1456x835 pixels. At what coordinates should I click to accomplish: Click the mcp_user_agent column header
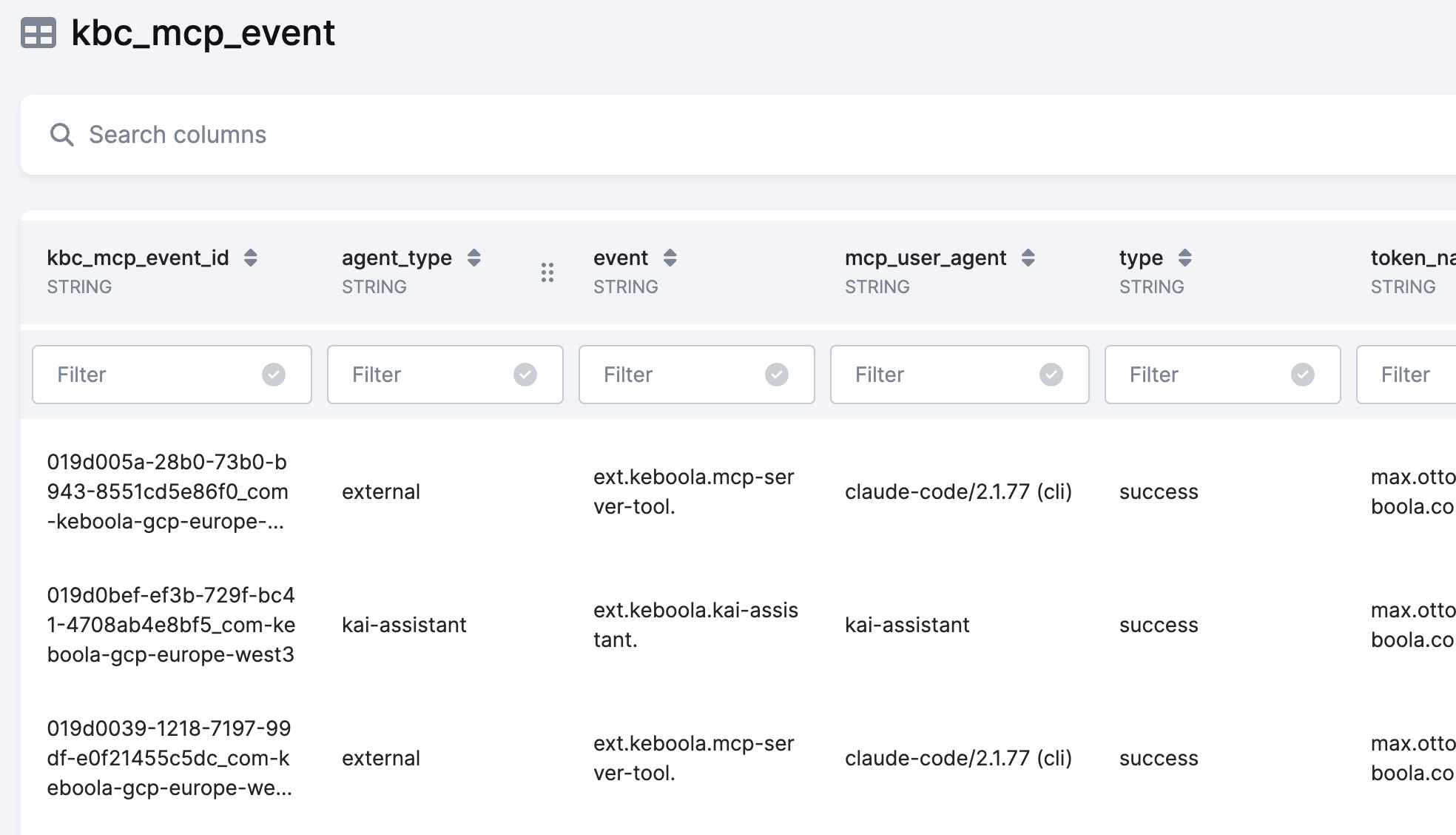tap(925, 258)
